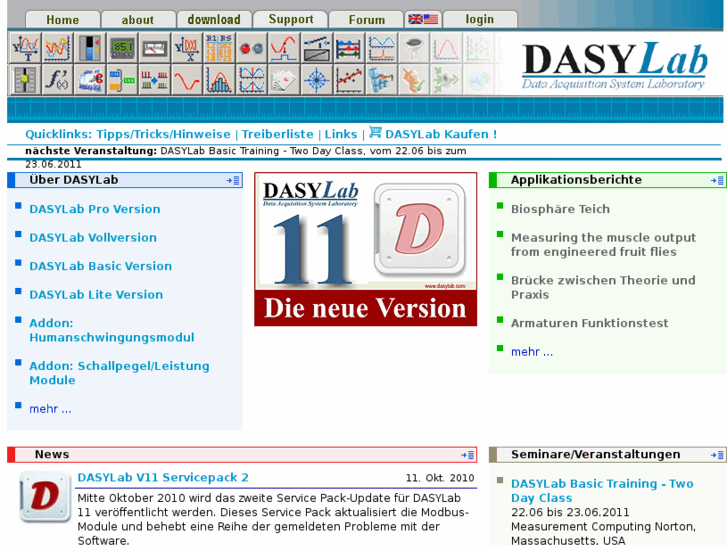Image resolution: width=727 pixels, height=545 pixels.
Task: Click mehr ... under Über DASYLab
Action: click(50, 409)
